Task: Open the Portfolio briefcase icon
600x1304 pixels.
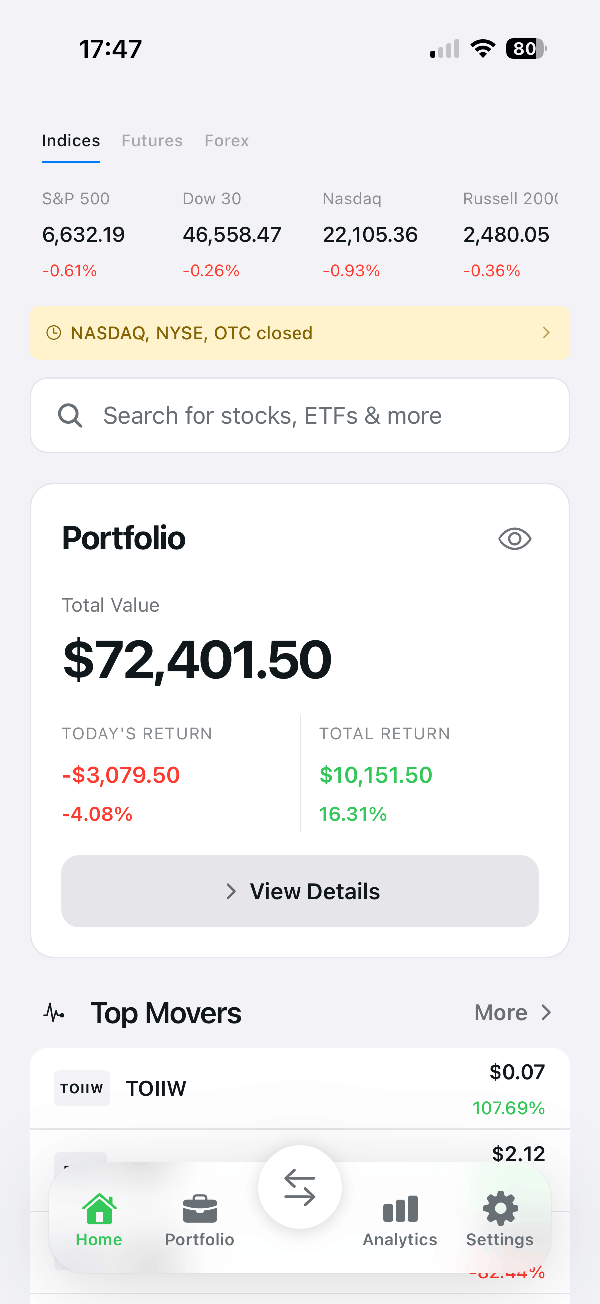Action: 200,1210
